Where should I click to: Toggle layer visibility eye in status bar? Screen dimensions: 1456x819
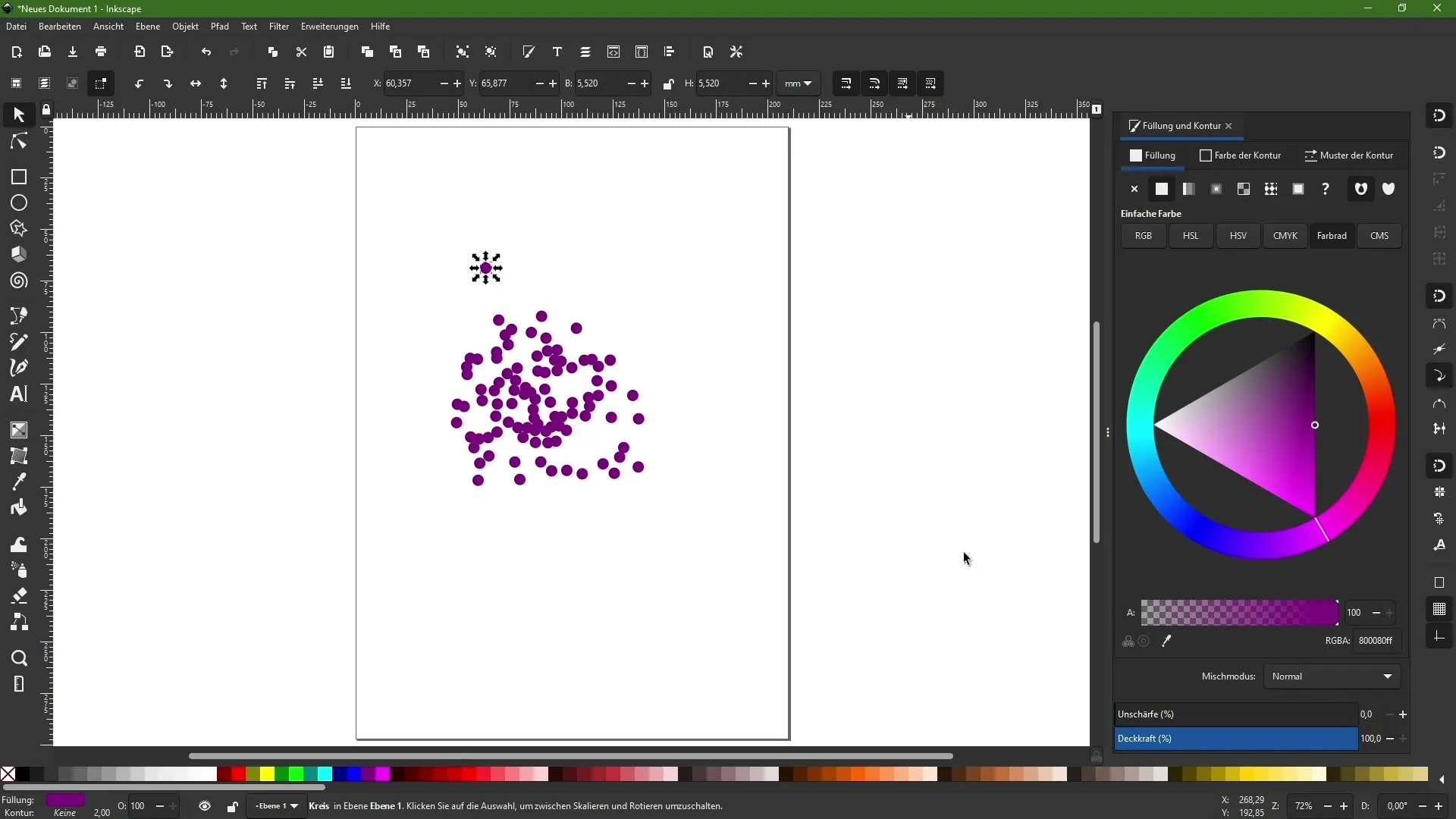205,806
